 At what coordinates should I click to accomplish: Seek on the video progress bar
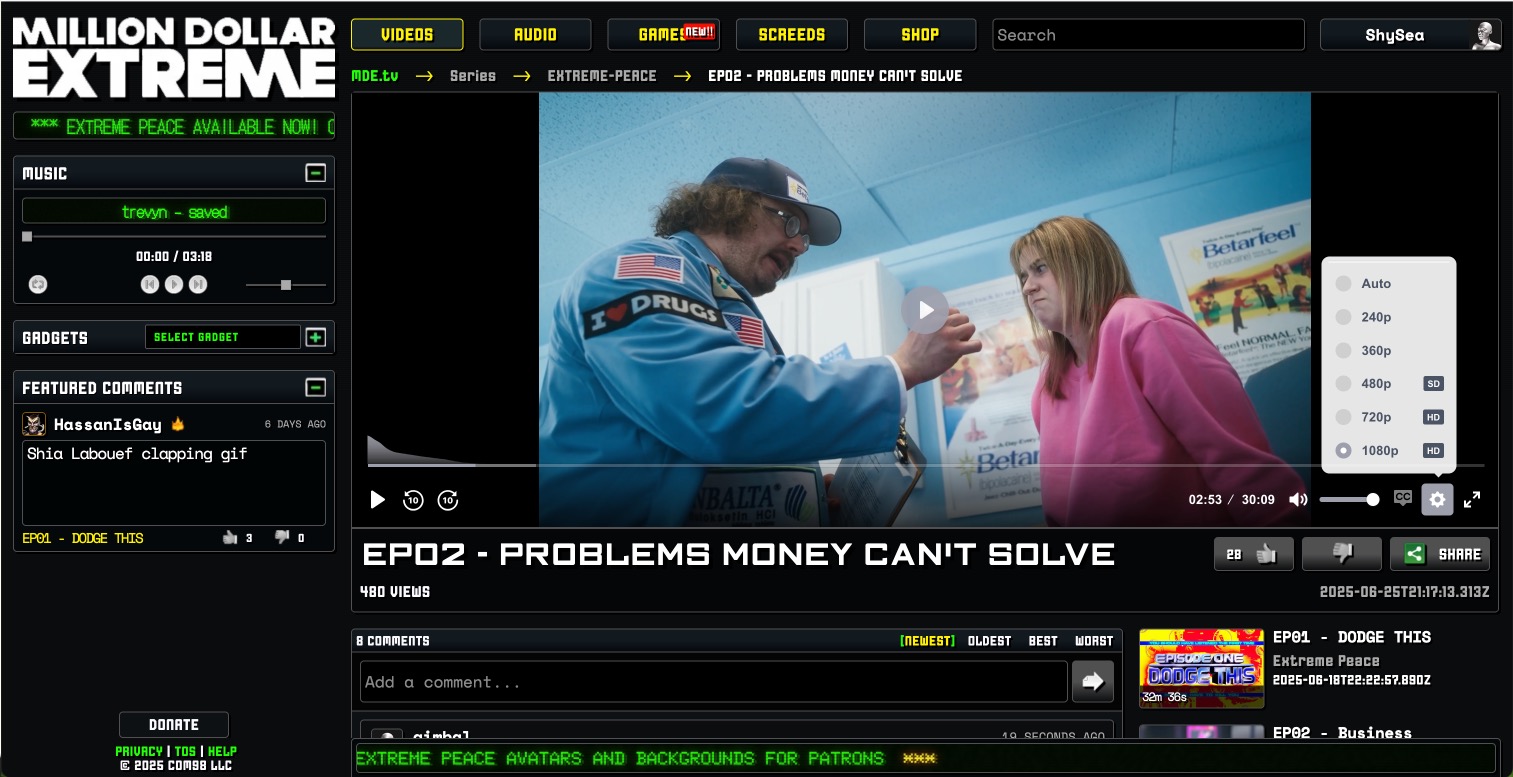926,465
